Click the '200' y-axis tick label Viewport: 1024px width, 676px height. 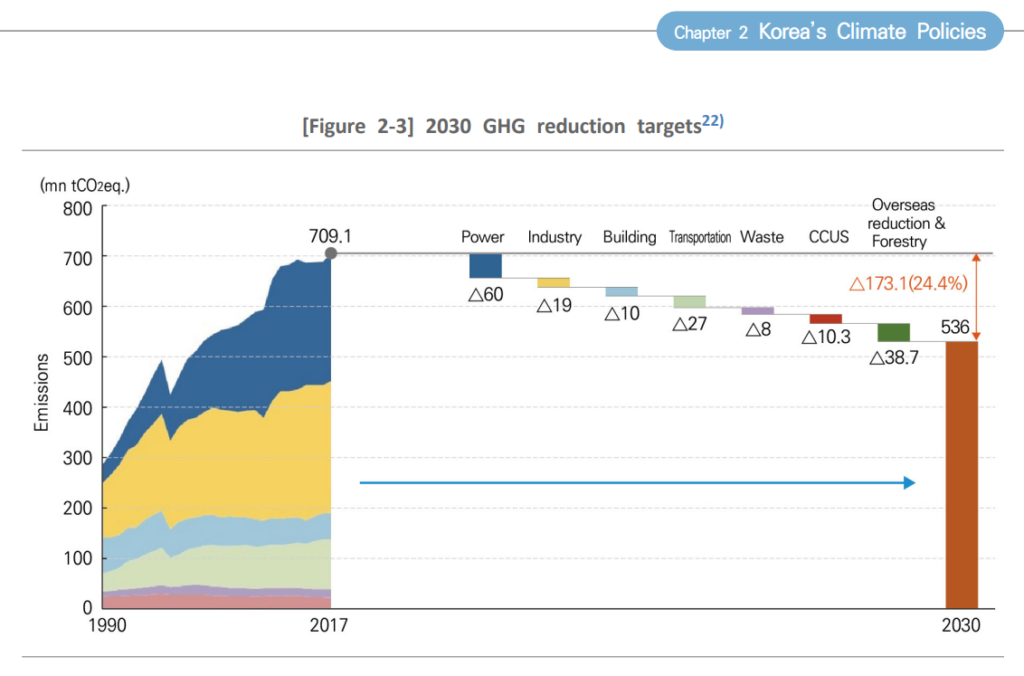coord(78,508)
